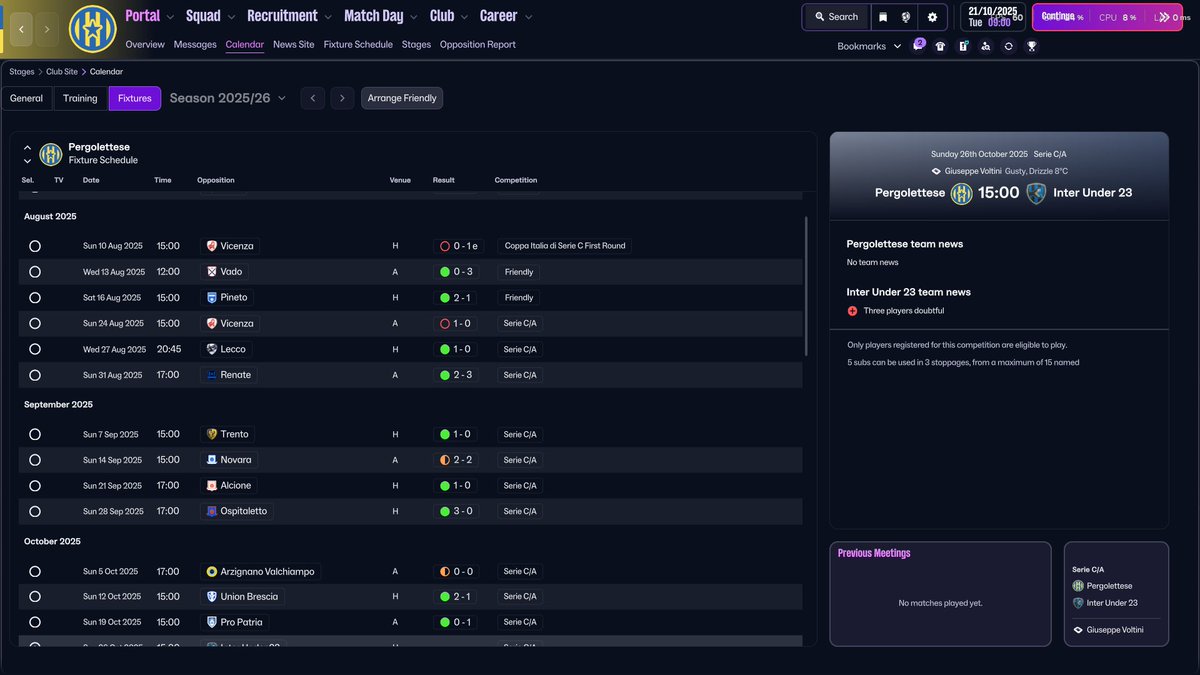Click the Inter Under 23 crest in match header
This screenshot has height=675, width=1200.
coord(1036,193)
